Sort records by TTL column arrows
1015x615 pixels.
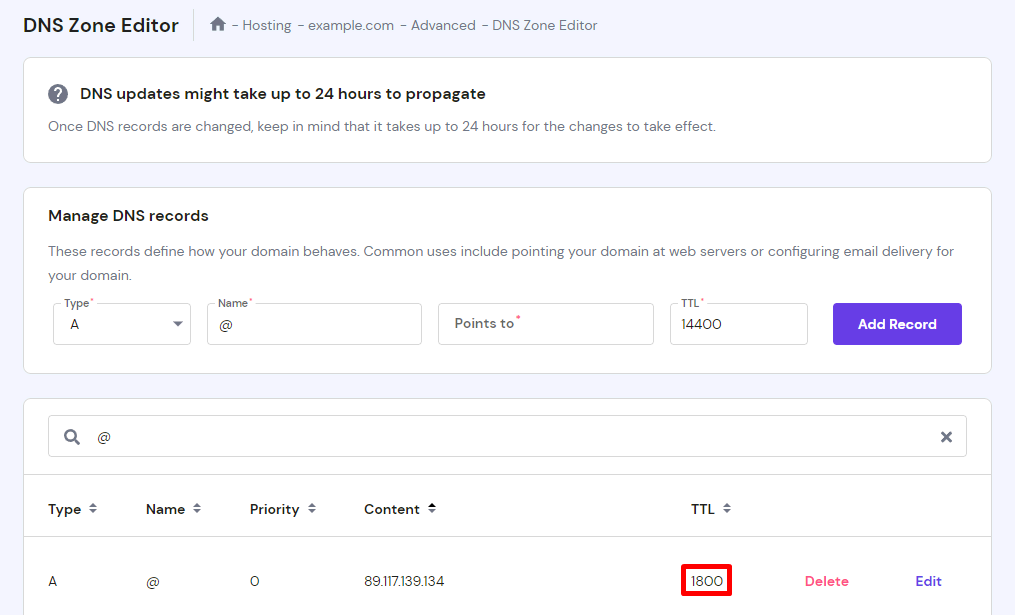click(727, 509)
